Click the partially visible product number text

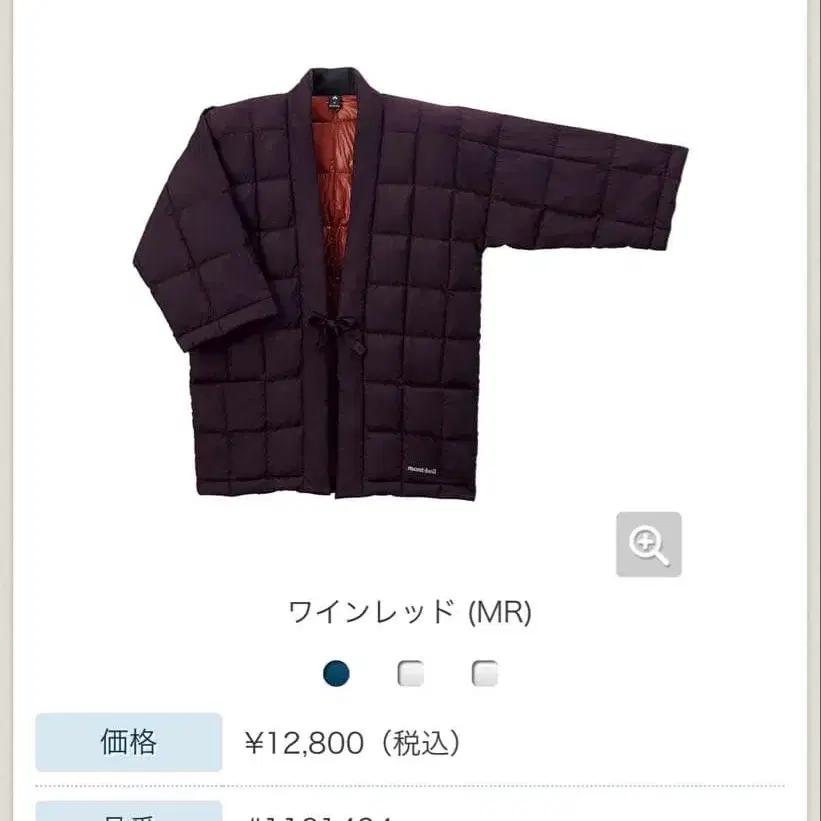tap(319, 817)
